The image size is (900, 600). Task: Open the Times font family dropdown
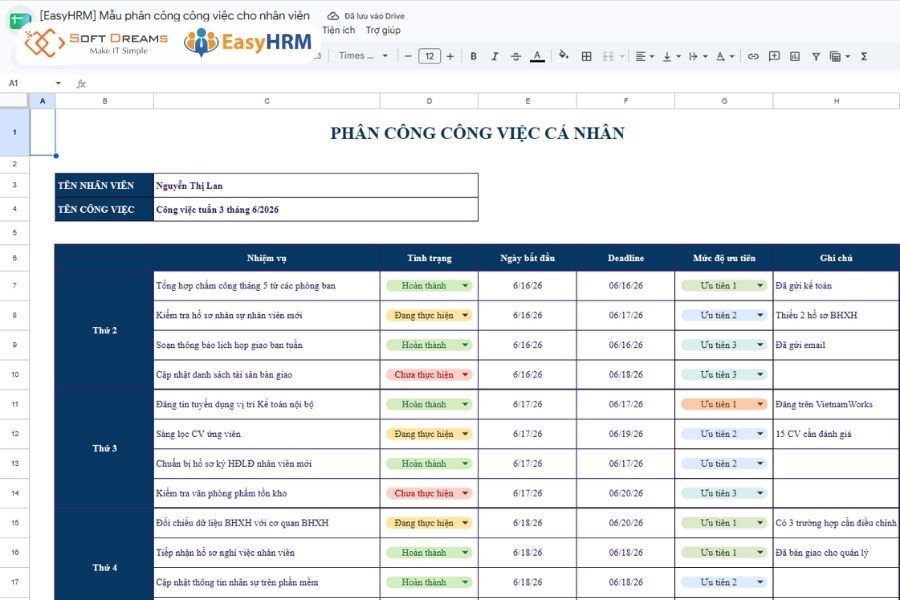click(363, 56)
